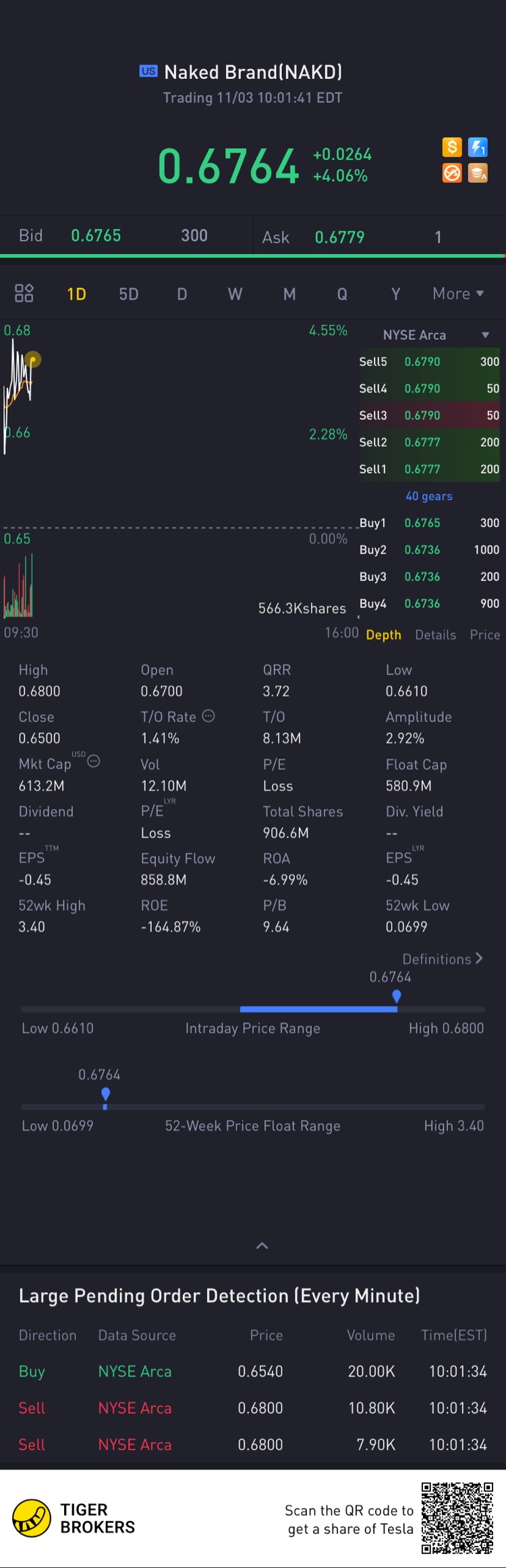Viewport: 506px width, 1568px height.
Task: Select the Sell4 0.6790 order row
Action: pyautogui.click(x=429, y=388)
